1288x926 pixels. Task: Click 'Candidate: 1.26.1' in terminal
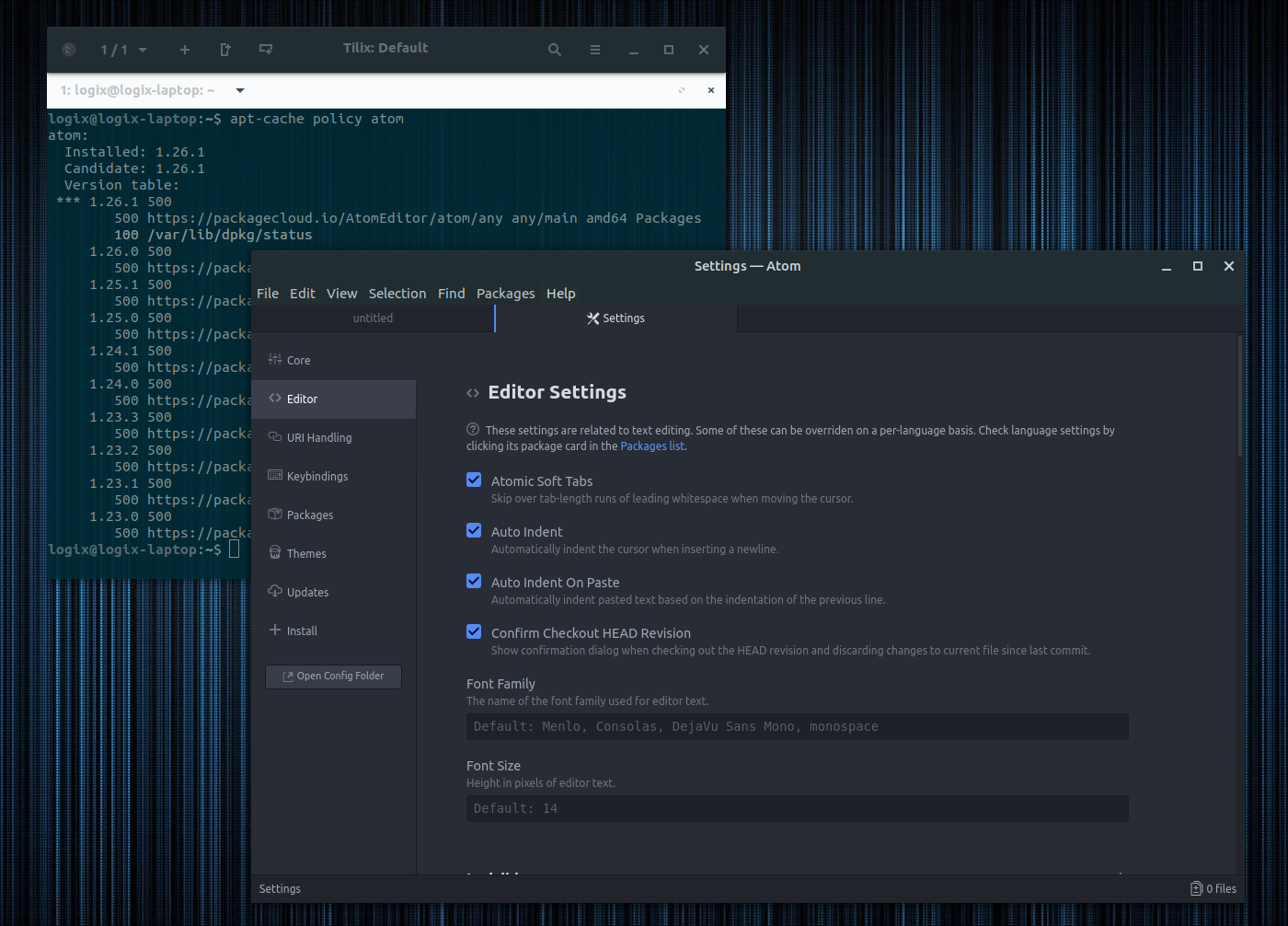click(x=134, y=168)
